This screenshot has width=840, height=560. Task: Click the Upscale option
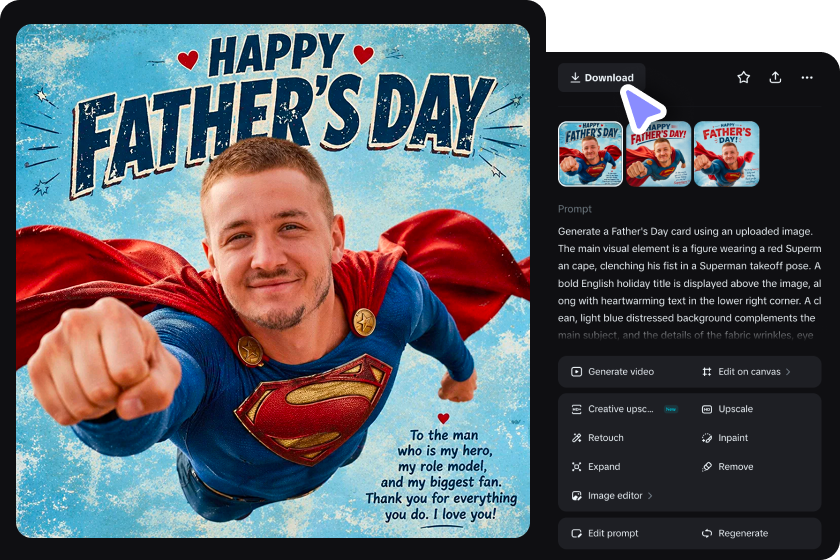[728, 409]
